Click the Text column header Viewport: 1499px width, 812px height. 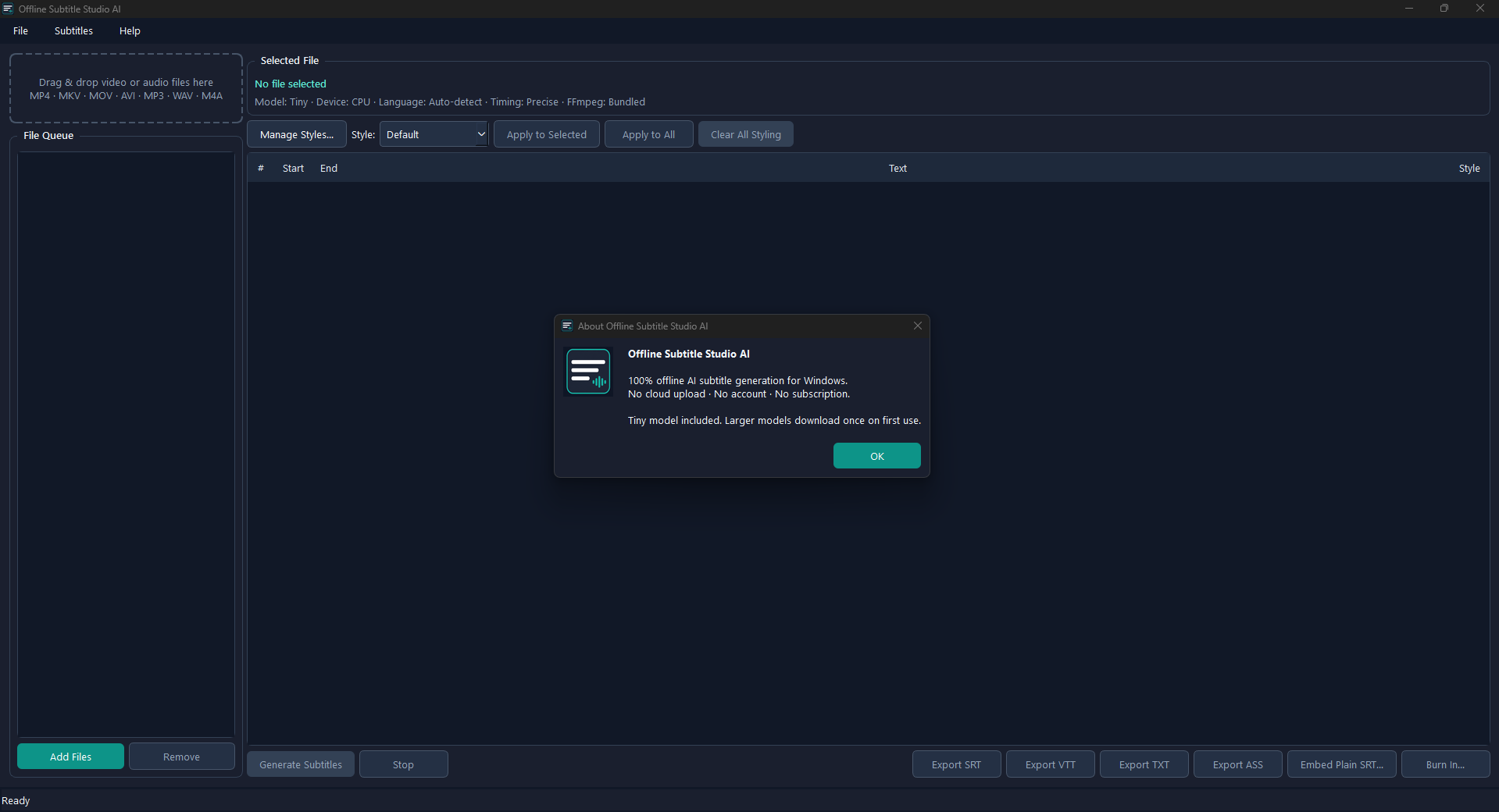point(898,168)
